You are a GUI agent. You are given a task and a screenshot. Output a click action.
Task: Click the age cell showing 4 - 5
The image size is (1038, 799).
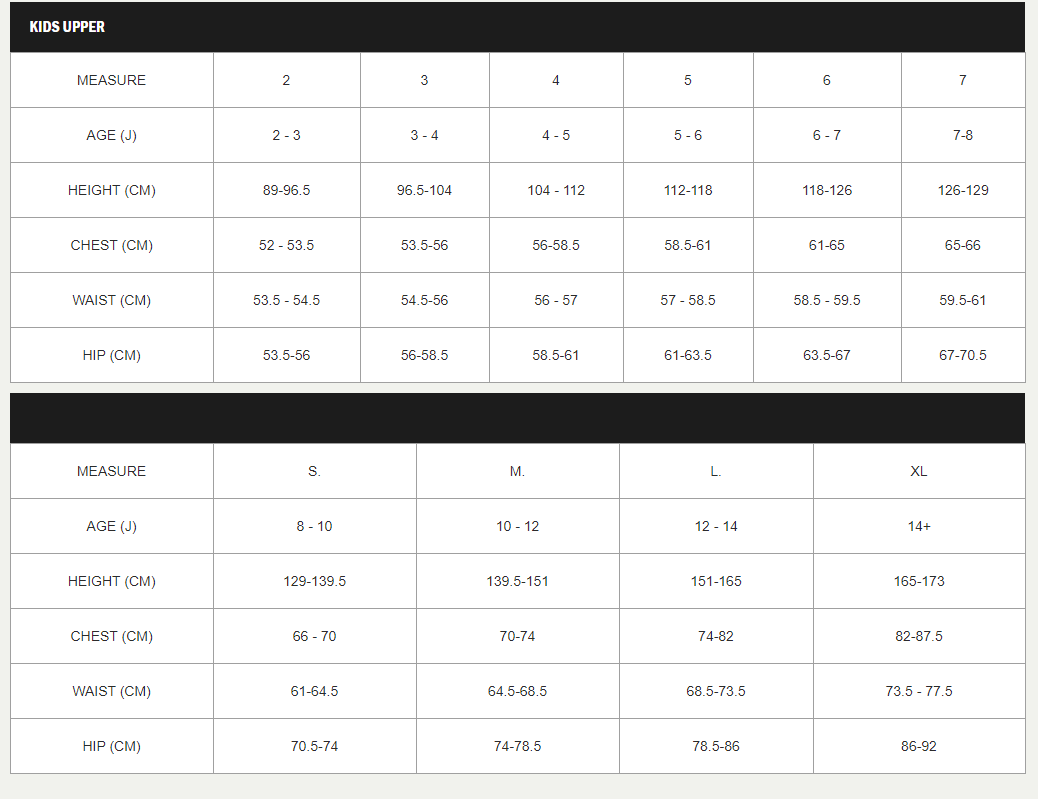click(x=555, y=135)
